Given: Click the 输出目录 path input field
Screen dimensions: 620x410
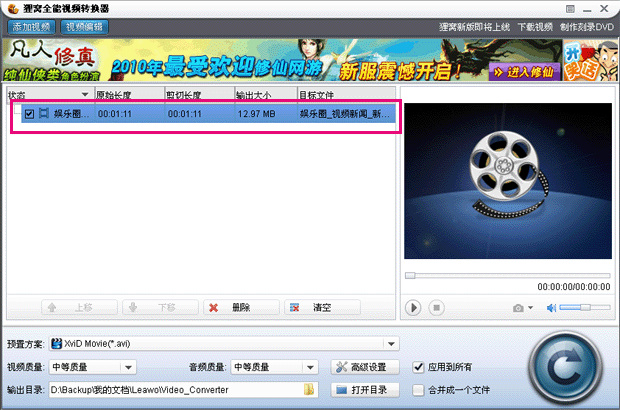Looking at the screenshot, I should (x=183, y=390).
